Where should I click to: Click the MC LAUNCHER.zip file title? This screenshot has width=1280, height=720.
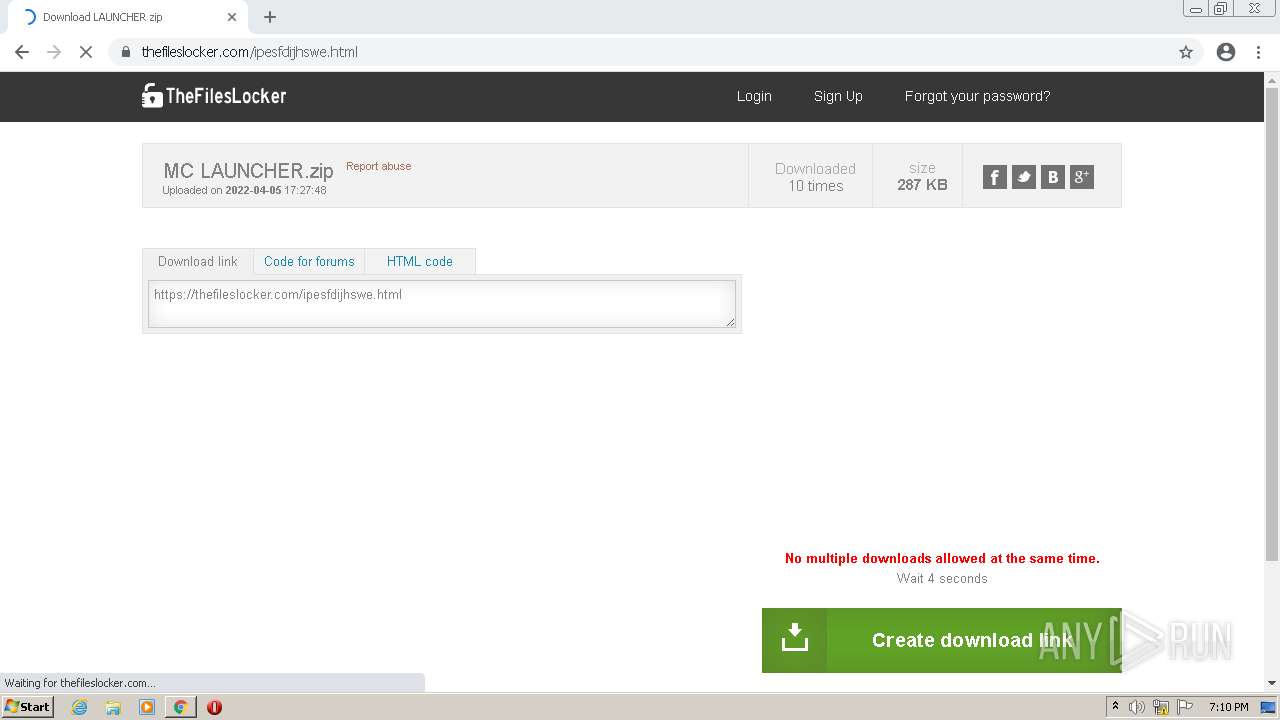tap(248, 171)
